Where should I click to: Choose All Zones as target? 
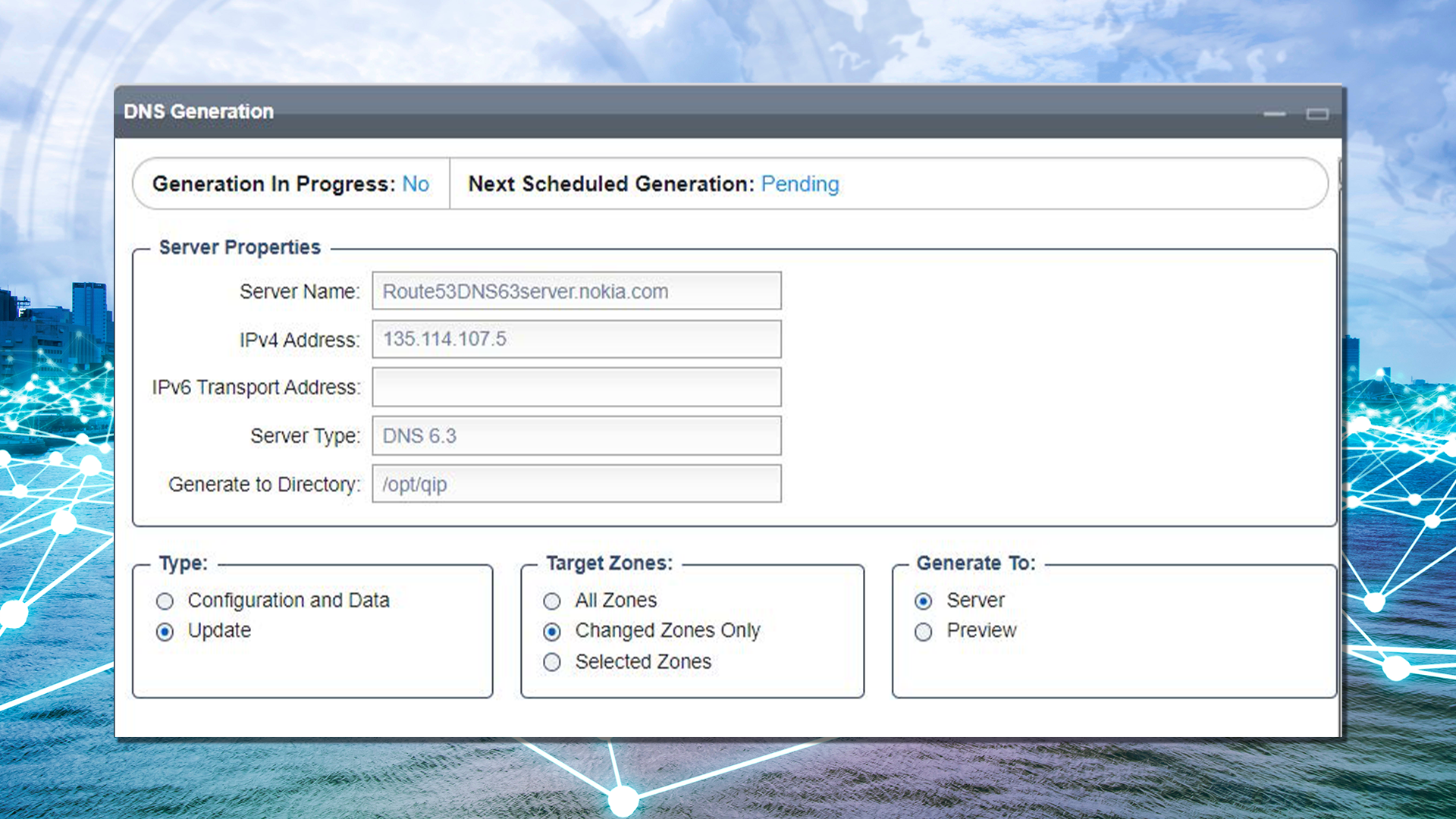pyautogui.click(x=552, y=601)
